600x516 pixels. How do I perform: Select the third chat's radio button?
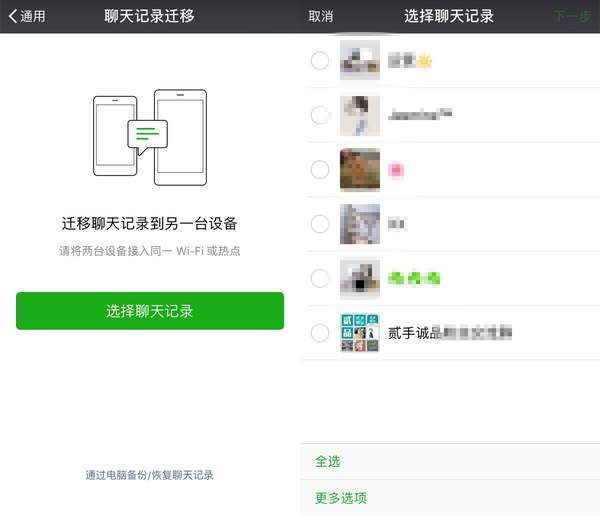pos(320,170)
